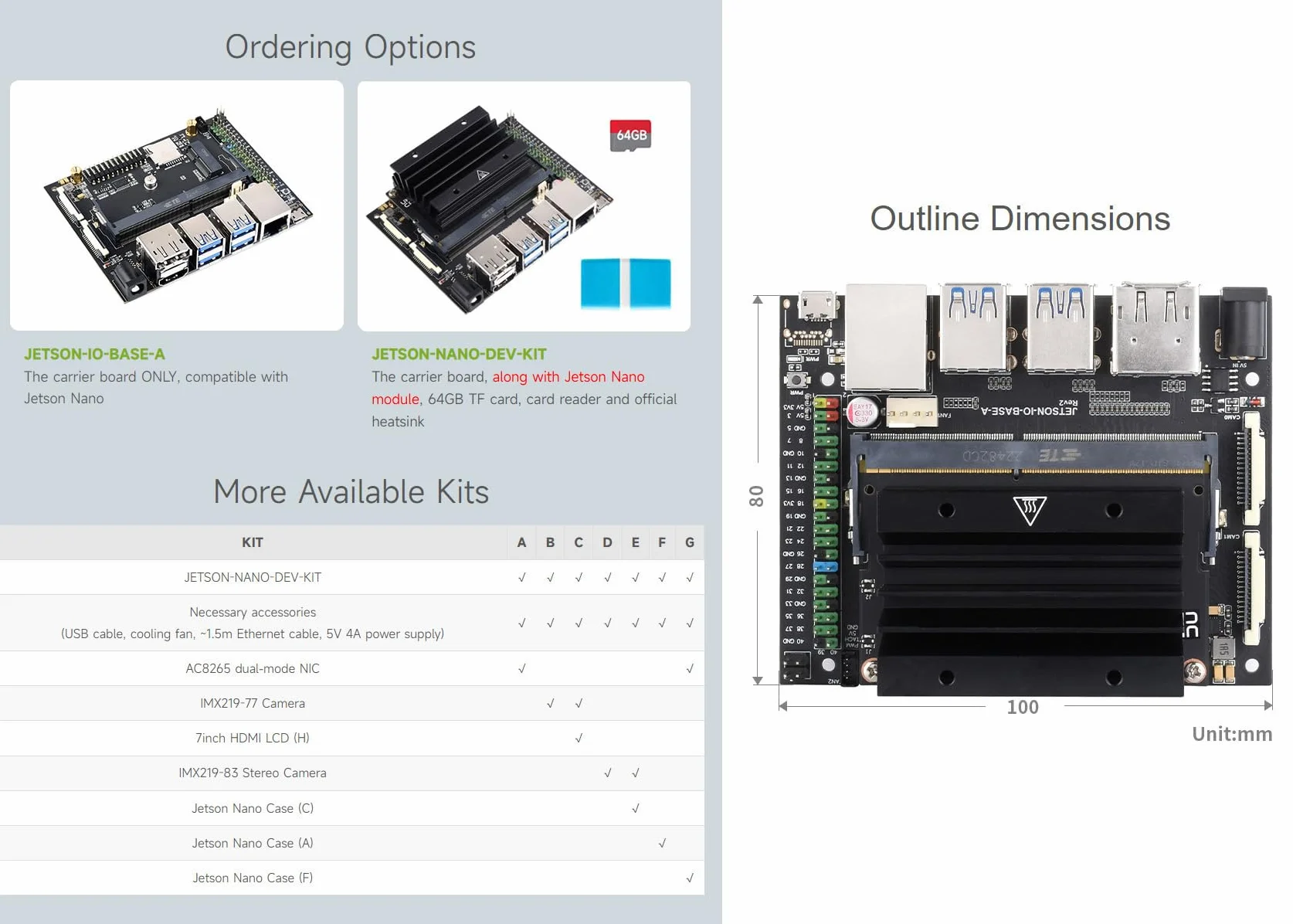Click the 'IMX219-83 Stereo Camera' row label
1293x924 pixels.
tap(253, 773)
